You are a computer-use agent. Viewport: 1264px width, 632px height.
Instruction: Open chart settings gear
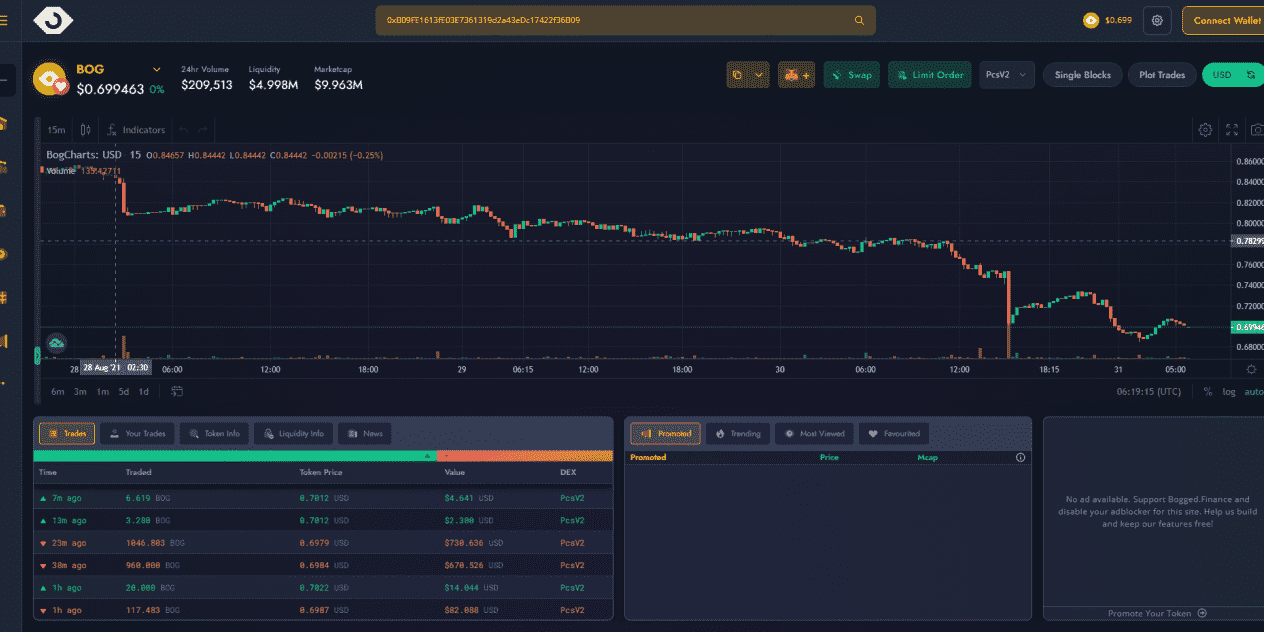pos(1205,130)
